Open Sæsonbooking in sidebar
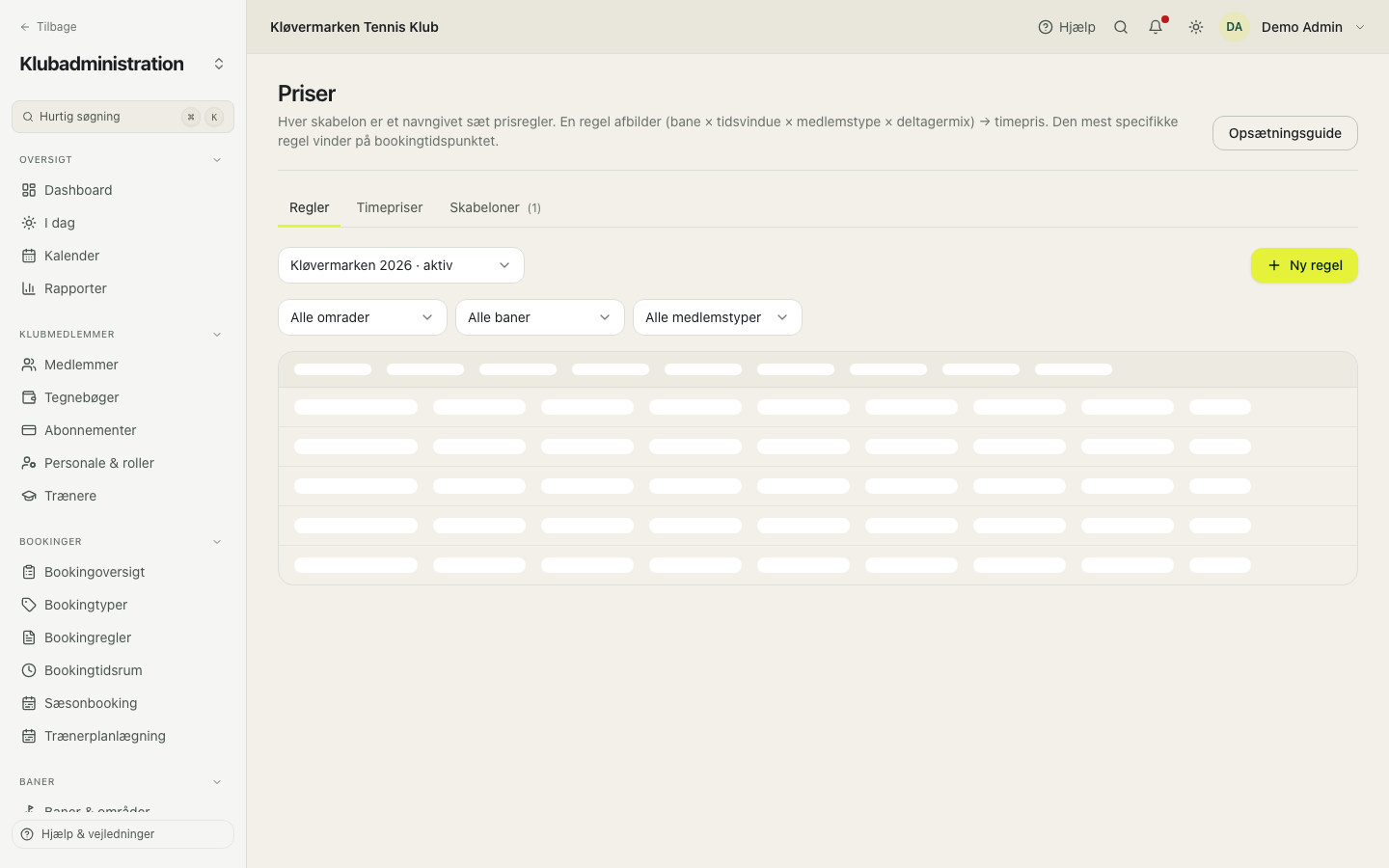 click(x=123, y=703)
